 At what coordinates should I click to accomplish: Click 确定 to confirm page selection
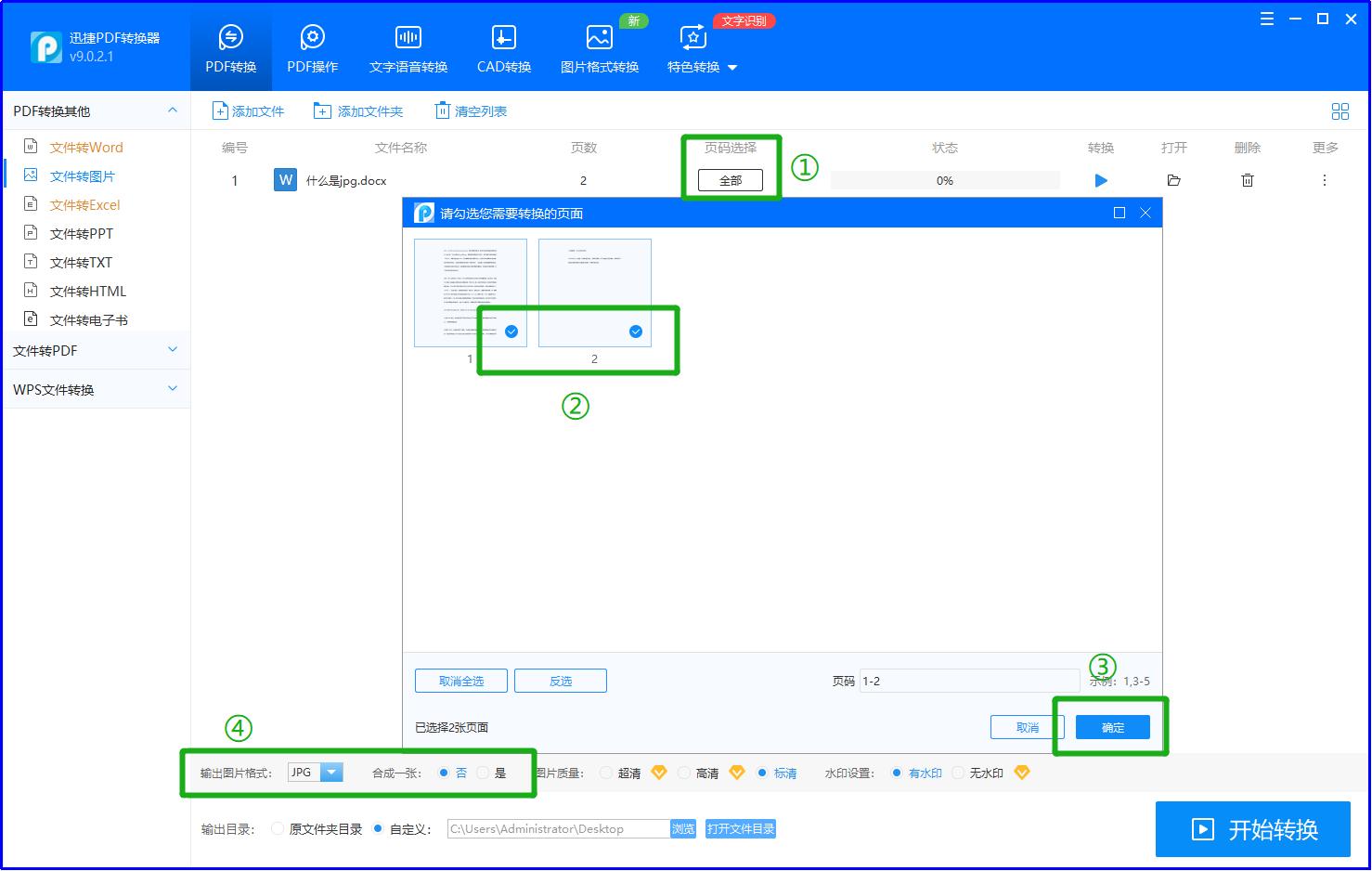[x=1113, y=727]
